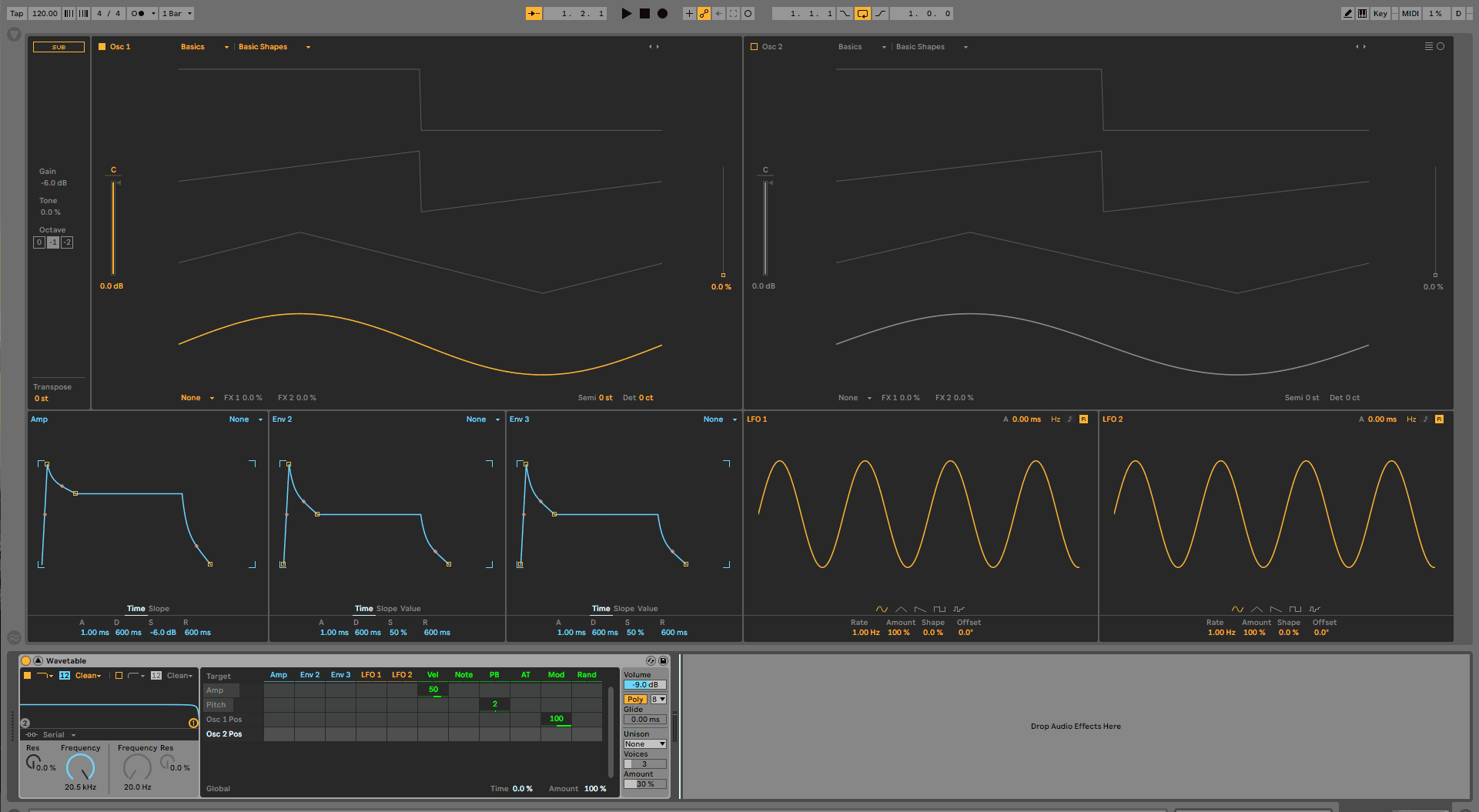This screenshot has height=812, width=1479.
Task: Enable Draw Mode with the pencil icon
Action: coord(1347,13)
